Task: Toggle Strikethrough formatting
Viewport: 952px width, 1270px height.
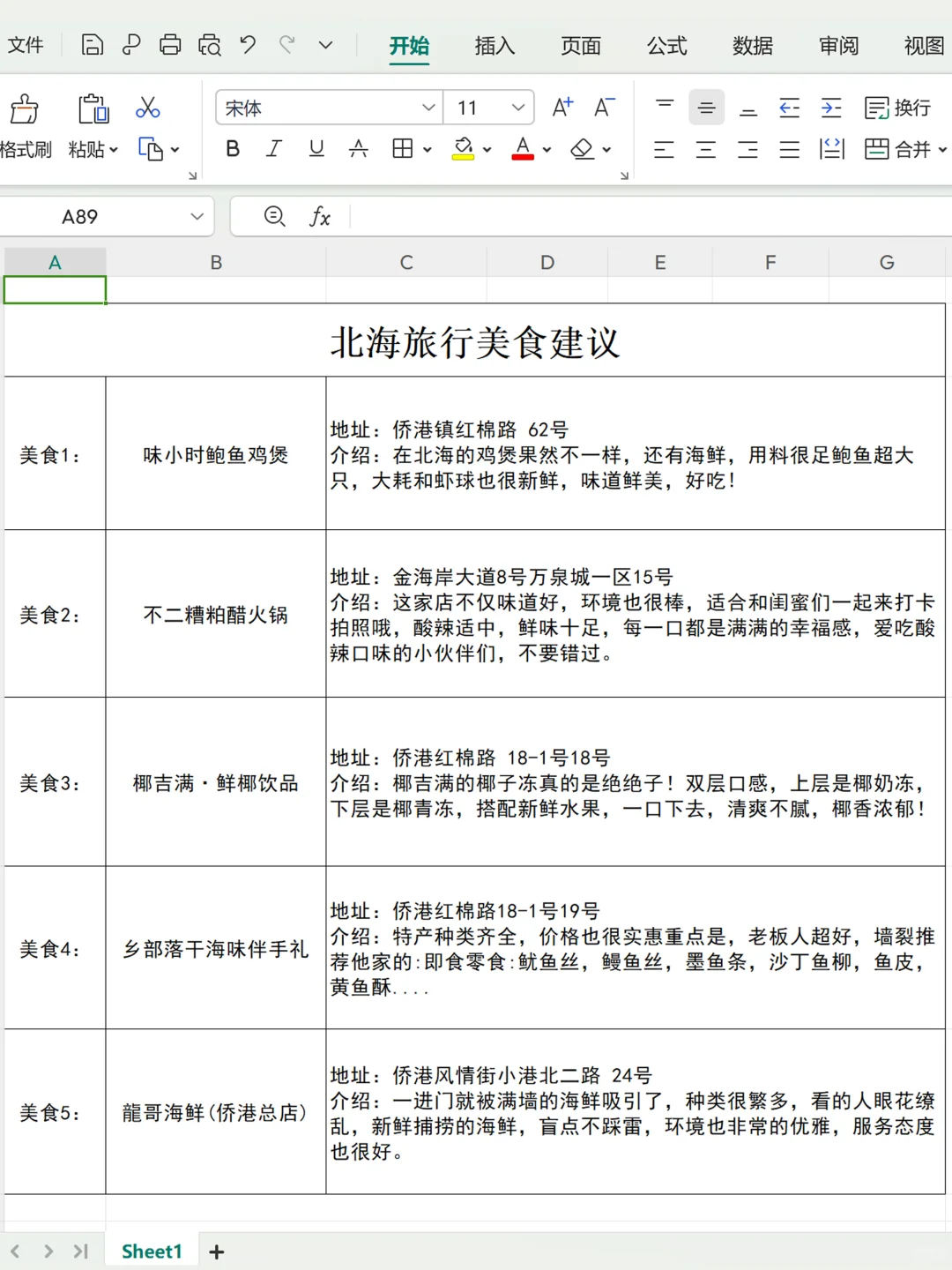Action: [358, 149]
